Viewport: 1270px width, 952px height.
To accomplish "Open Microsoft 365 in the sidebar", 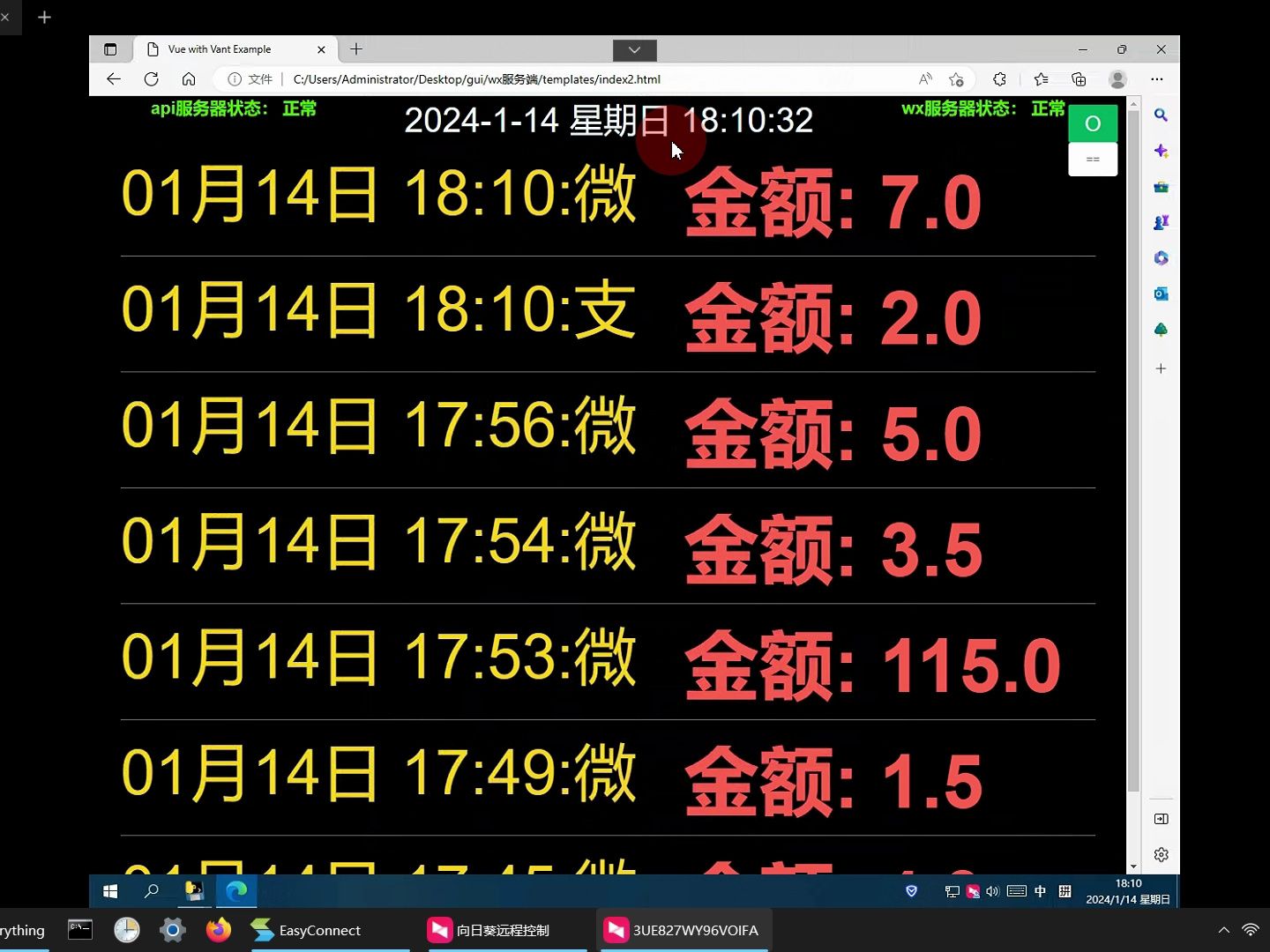I will (1161, 258).
